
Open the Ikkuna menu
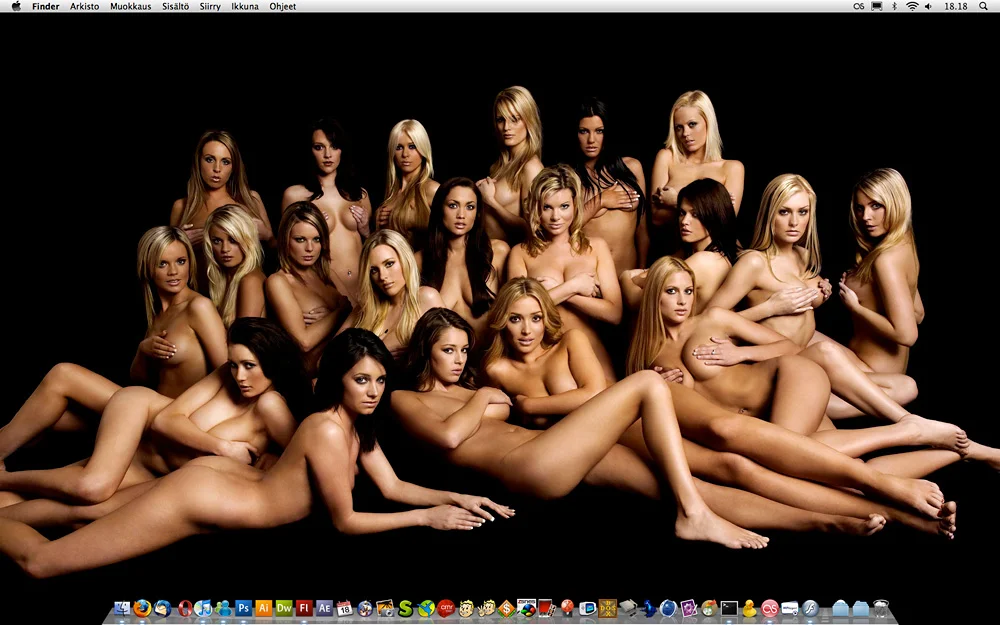point(244,6)
